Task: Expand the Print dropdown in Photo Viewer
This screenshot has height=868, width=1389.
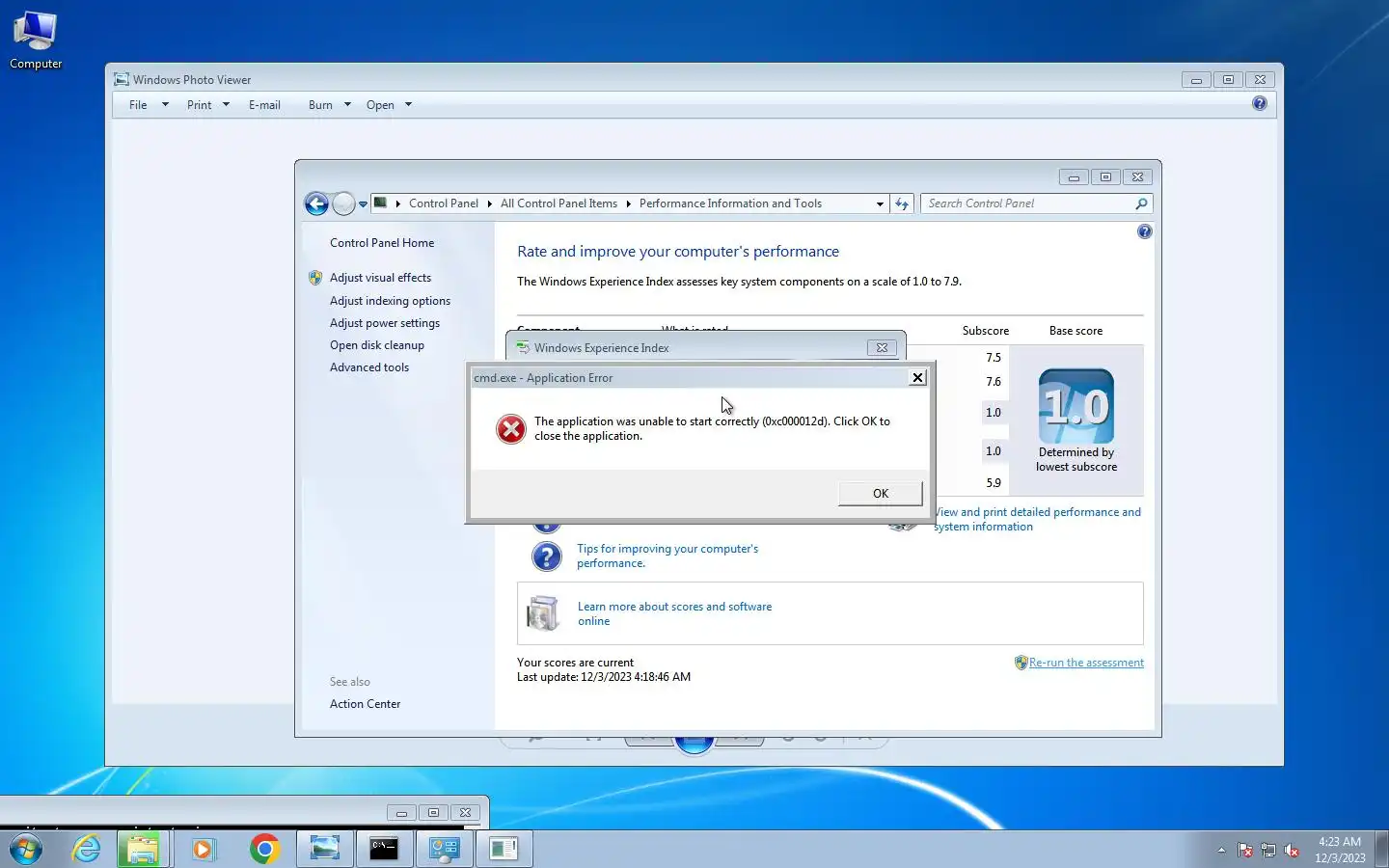Action: tap(226, 105)
